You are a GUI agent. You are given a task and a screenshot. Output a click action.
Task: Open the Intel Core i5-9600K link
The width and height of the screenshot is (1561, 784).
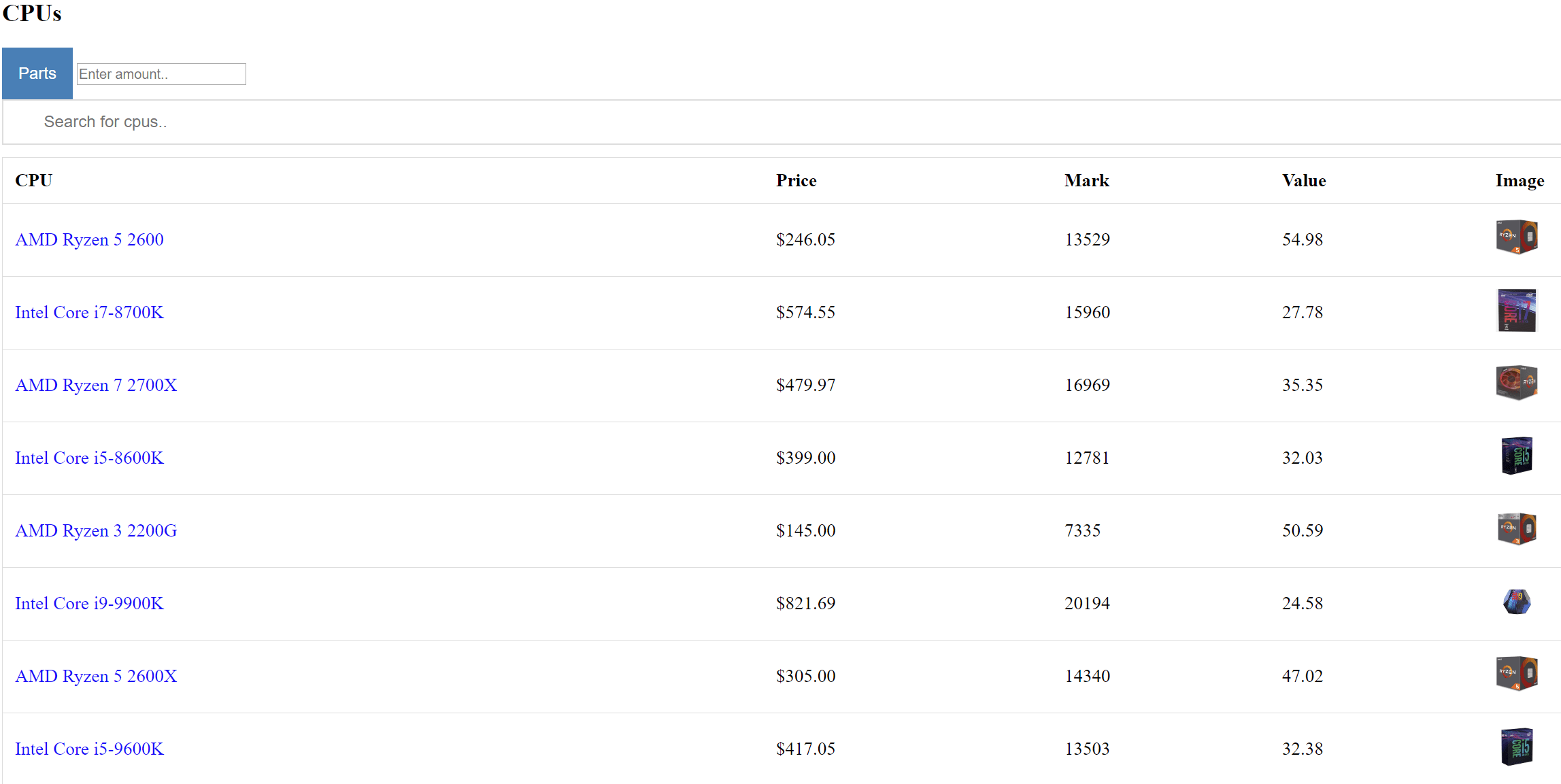click(x=89, y=749)
